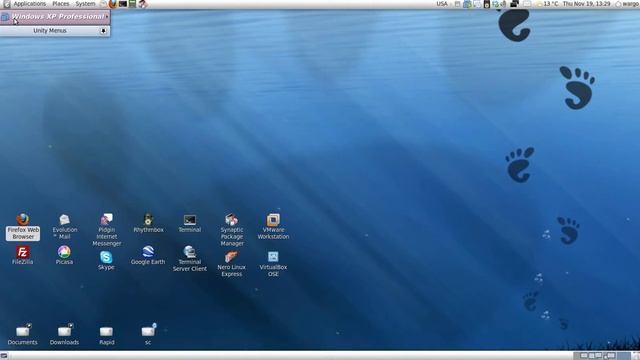This screenshot has height=360, width=640.
Task: Click calculator launcher in top panel
Action: point(132,4)
